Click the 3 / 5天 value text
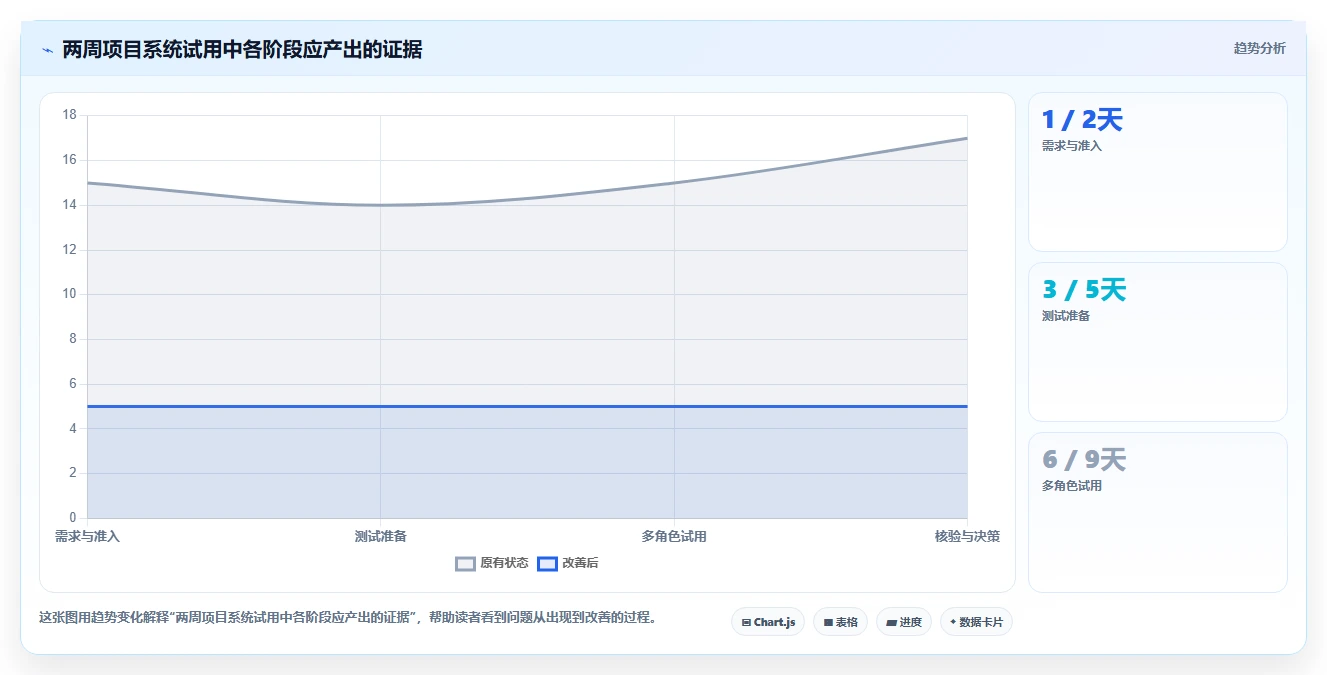Screen dimensions: 1327x675 pyautogui.click(x=1084, y=290)
